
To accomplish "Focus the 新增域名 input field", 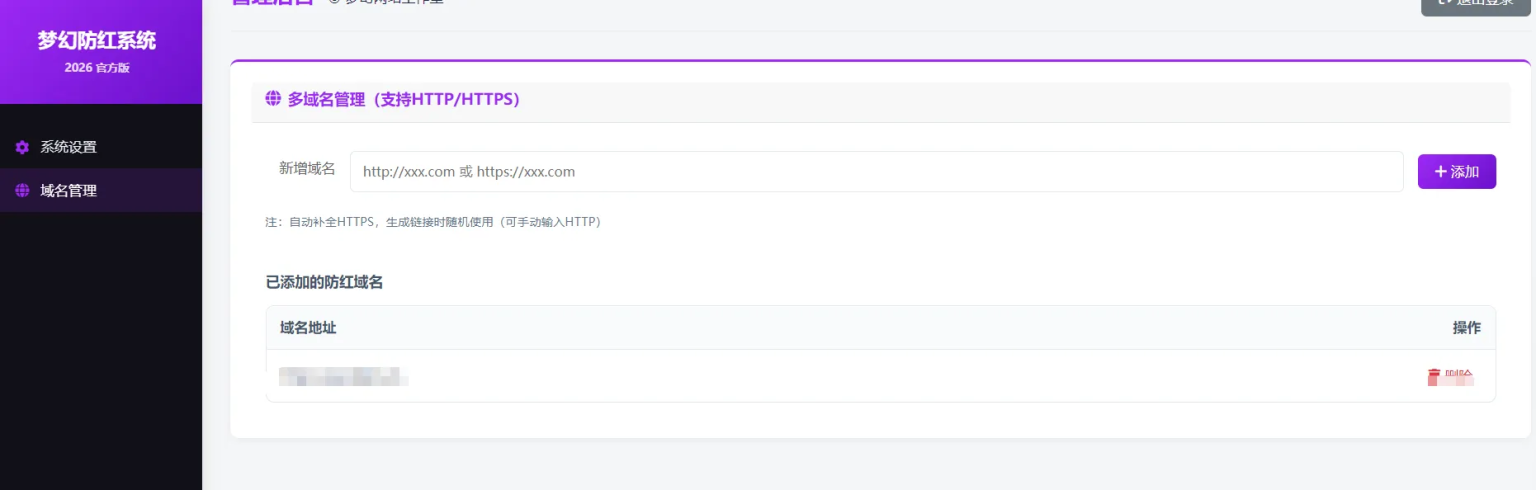I will pyautogui.click(x=876, y=172).
